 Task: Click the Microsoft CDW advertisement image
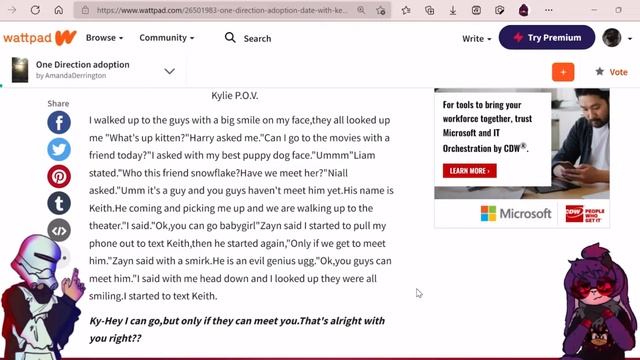pyautogui.click(x=522, y=158)
